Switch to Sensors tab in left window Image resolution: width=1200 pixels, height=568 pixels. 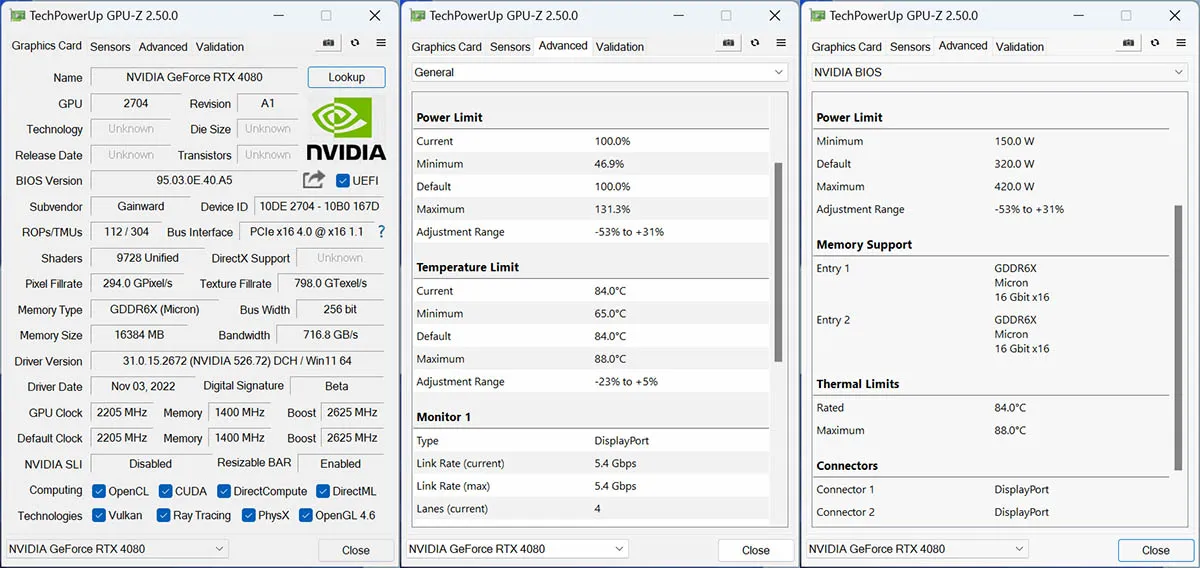pyautogui.click(x=110, y=47)
